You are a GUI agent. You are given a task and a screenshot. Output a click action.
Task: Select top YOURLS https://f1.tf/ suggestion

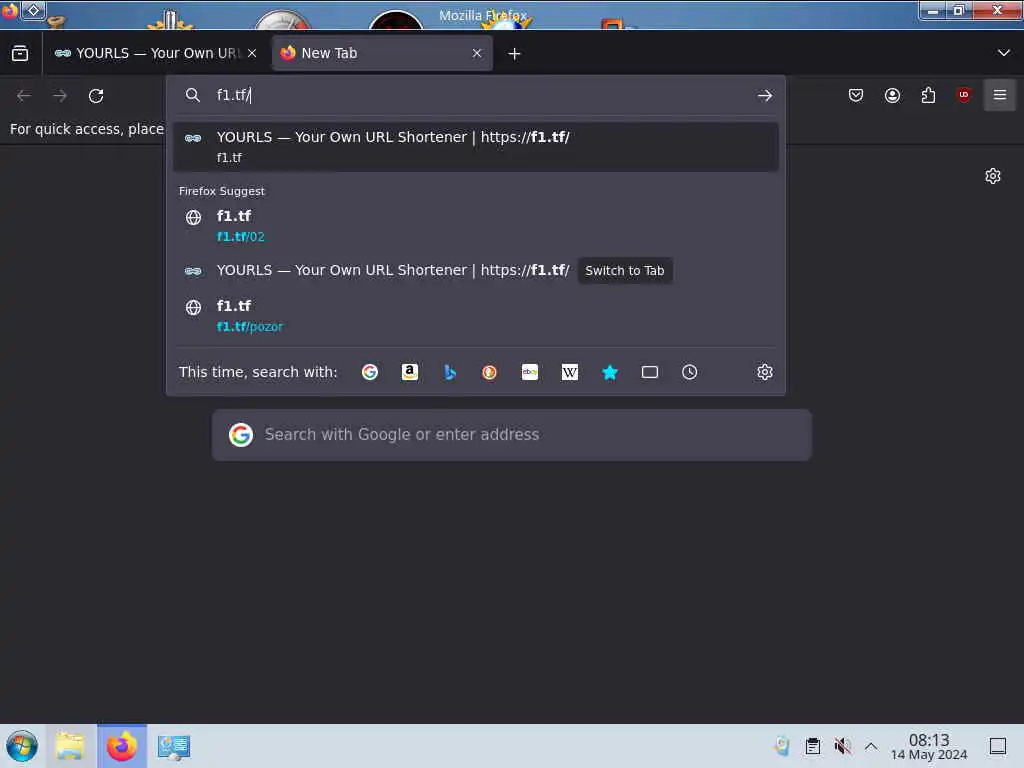[x=475, y=147]
